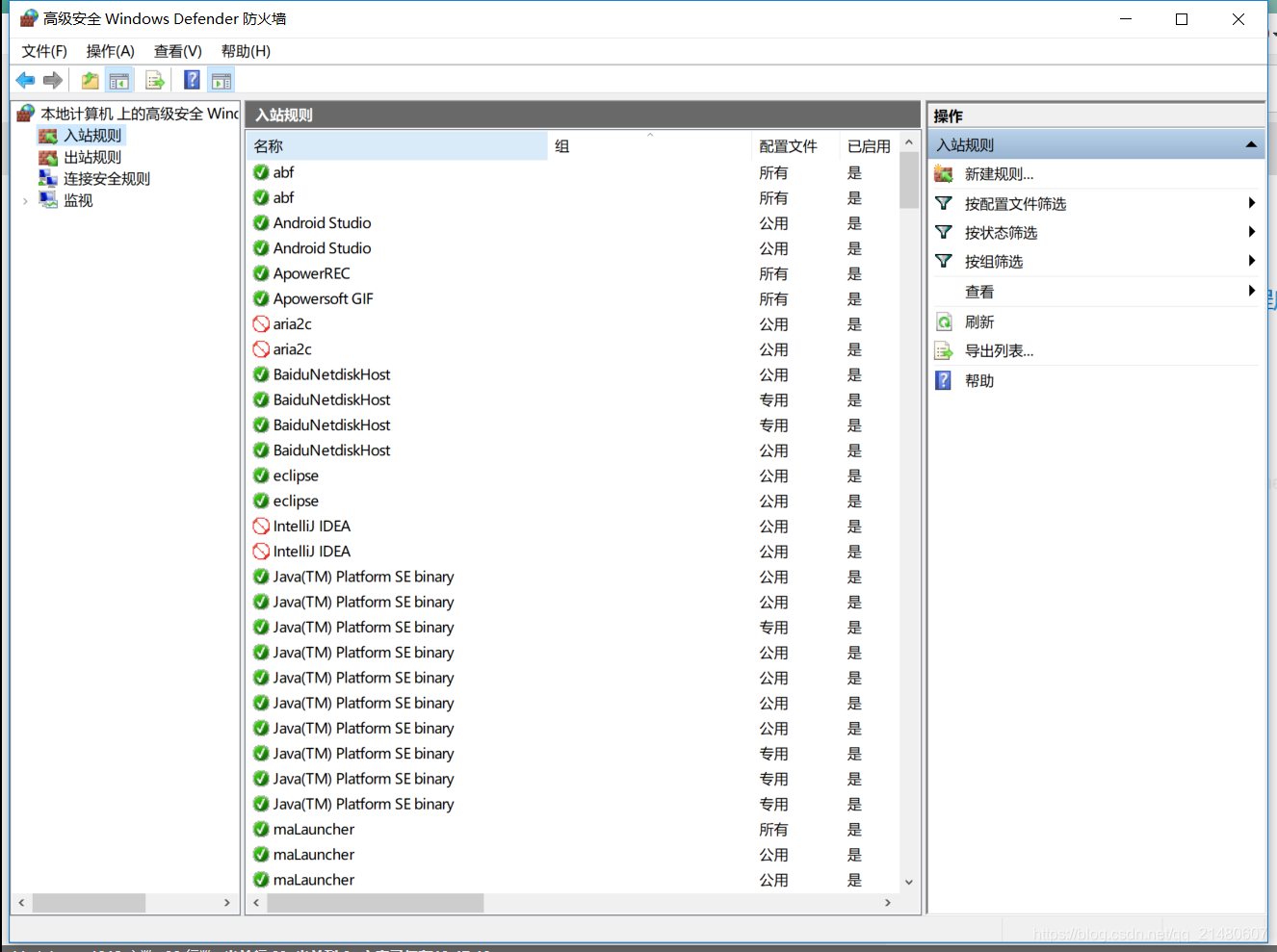Viewport: 1277px width, 952px height.
Task: Click 帮助 action link
Action: point(979,381)
